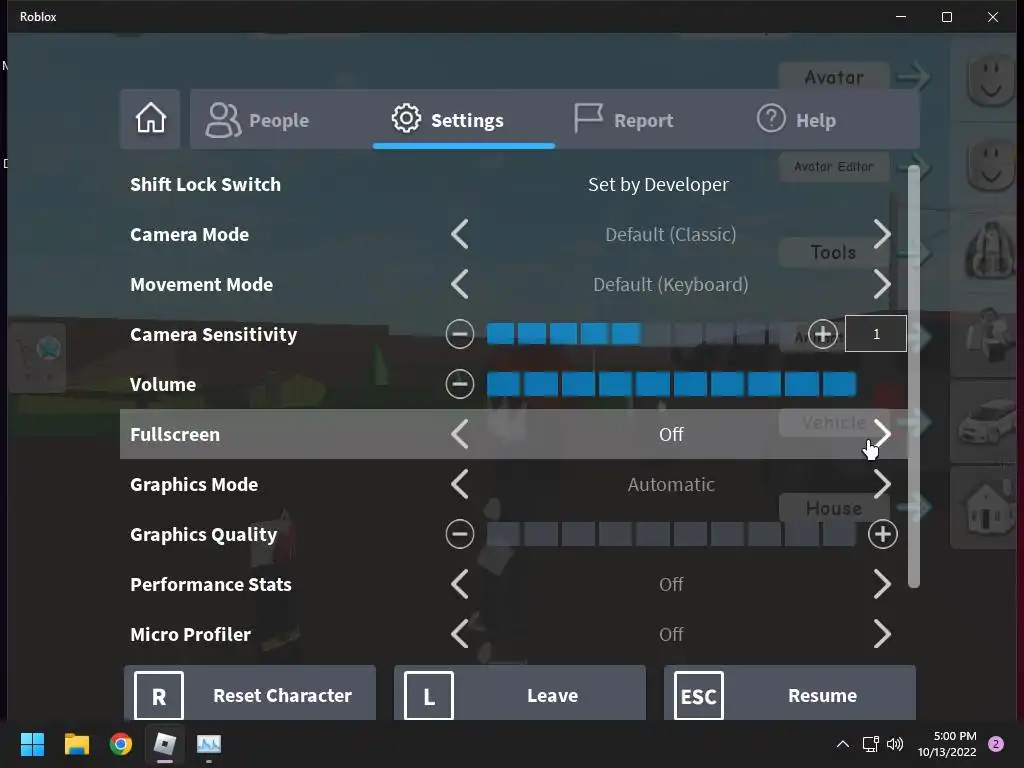The width and height of the screenshot is (1024, 768).
Task: Set Camera Sensitivity on its slider bar
Action: [643, 334]
